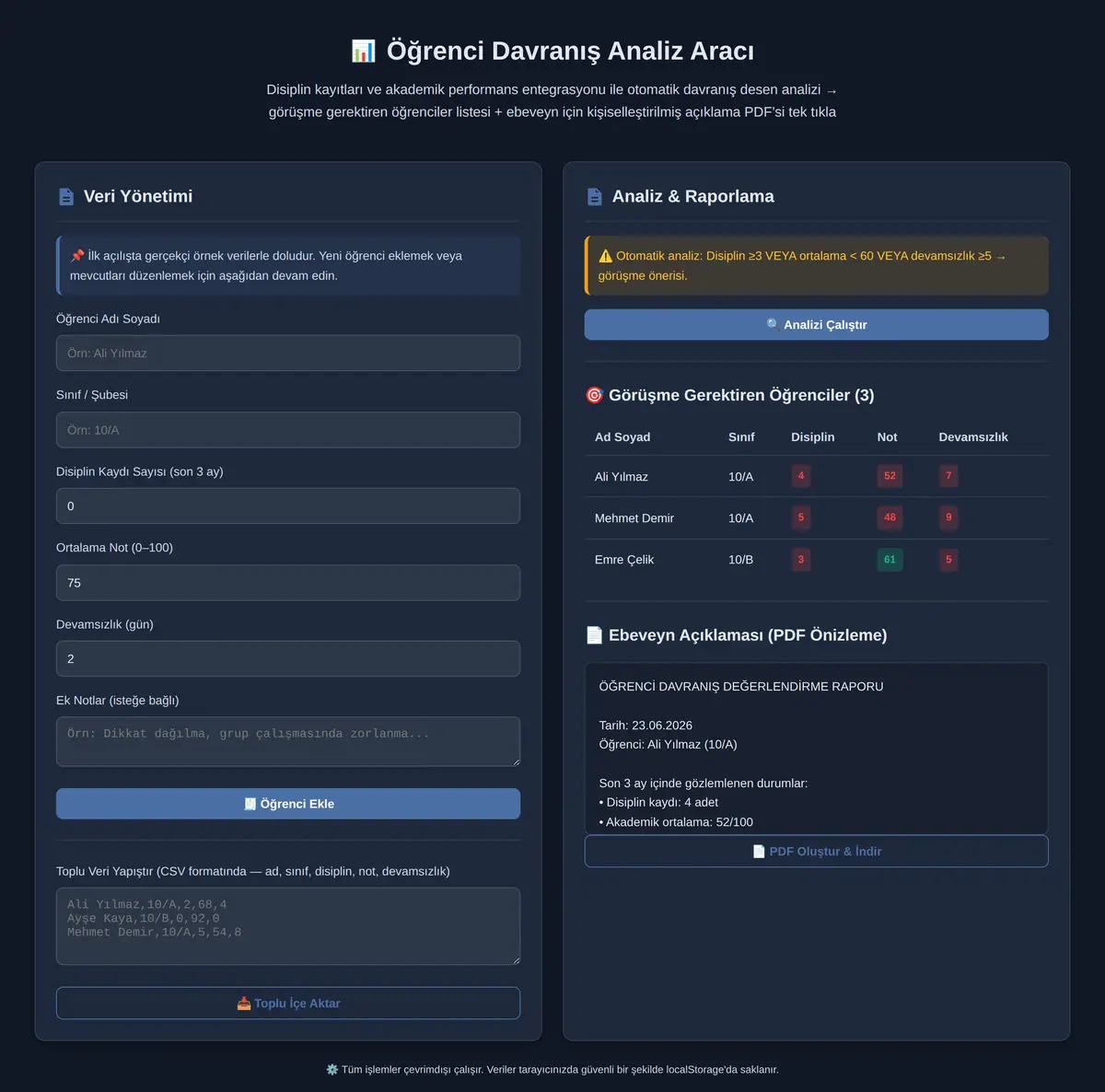Click the page icon beside Ebeveyn Açıklaması
Image resolution: width=1105 pixels, height=1092 pixels.
(595, 635)
